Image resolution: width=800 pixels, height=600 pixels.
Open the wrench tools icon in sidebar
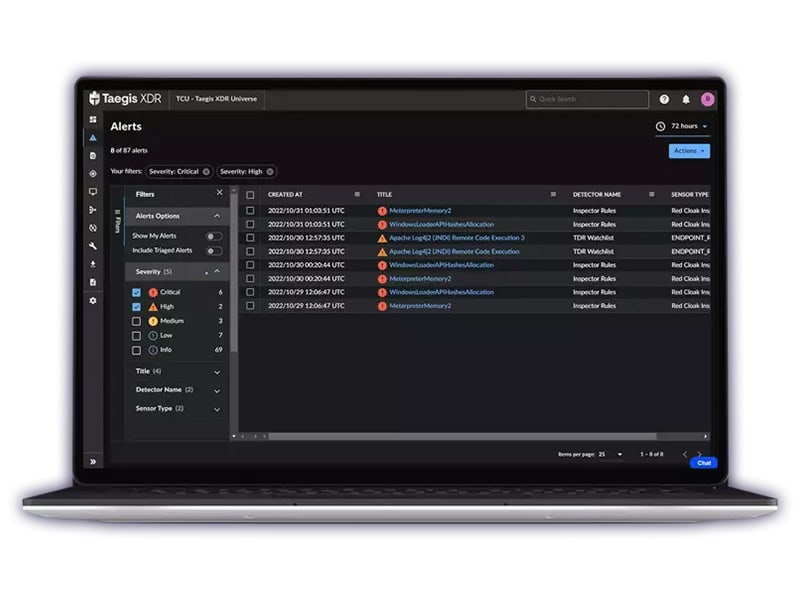93,246
